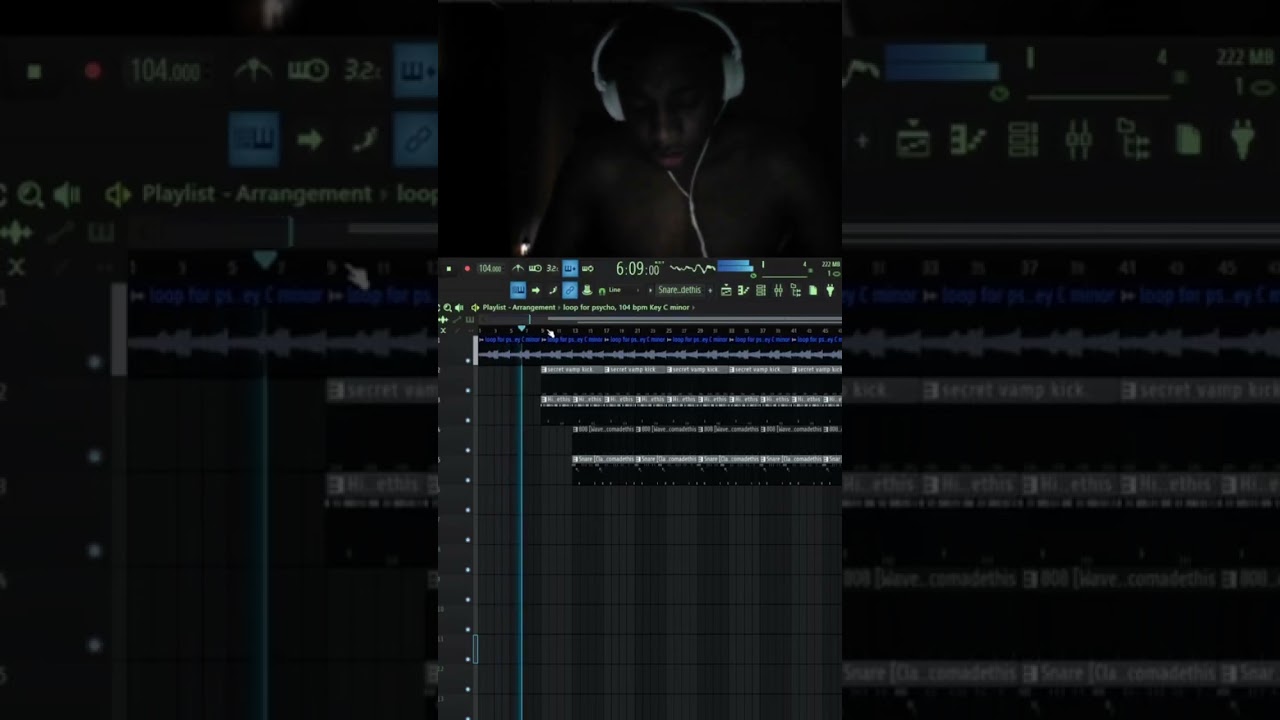Image resolution: width=1280 pixels, height=720 pixels.
Task: Open the Snare..dethis pattern selector
Action: coord(679,290)
